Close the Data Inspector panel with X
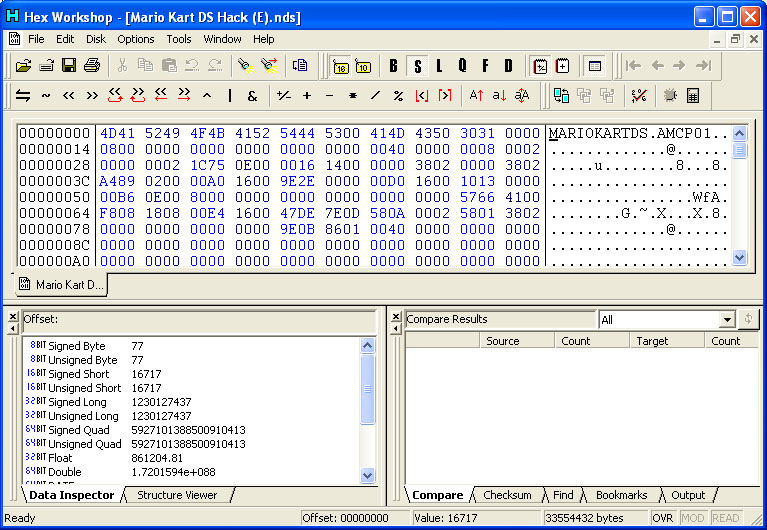Viewport: 767px width, 530px height. (13, 317)
